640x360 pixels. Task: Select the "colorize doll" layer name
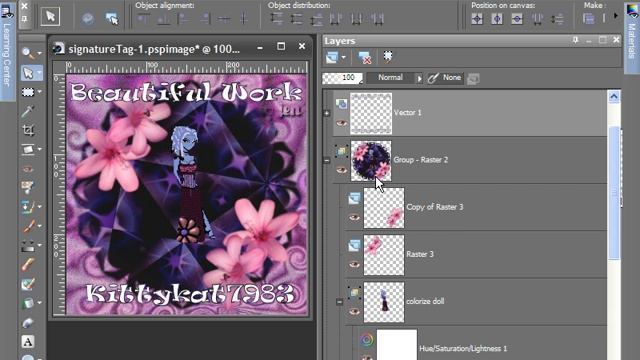click(x=425, y=301)
